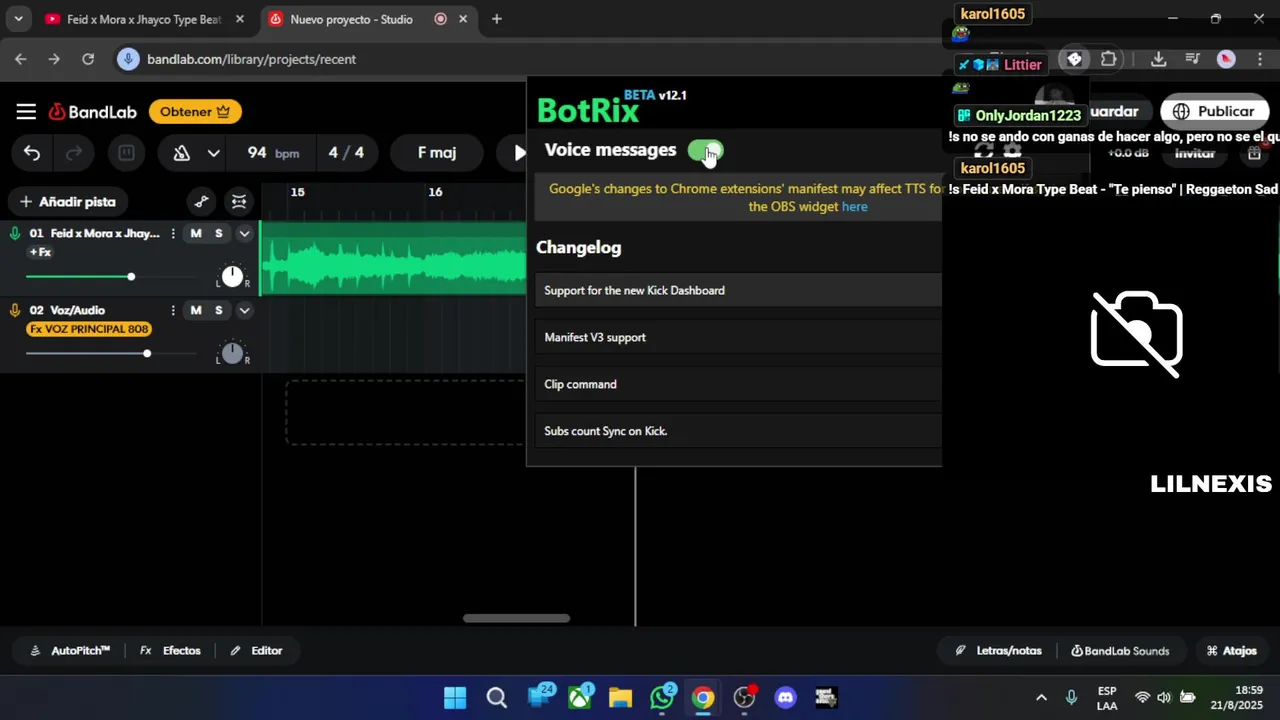
Task: Open the Chrome tab search dropdown
Action: click(18, 19)
